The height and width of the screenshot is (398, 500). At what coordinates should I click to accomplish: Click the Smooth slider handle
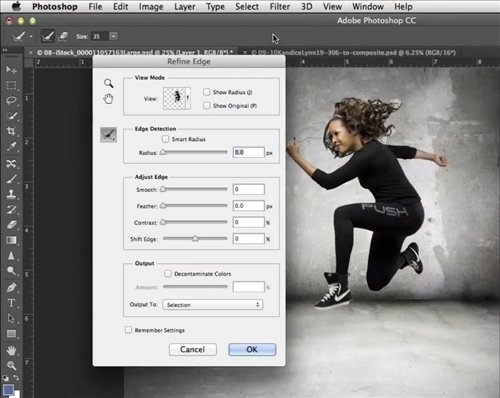(163, 189)
